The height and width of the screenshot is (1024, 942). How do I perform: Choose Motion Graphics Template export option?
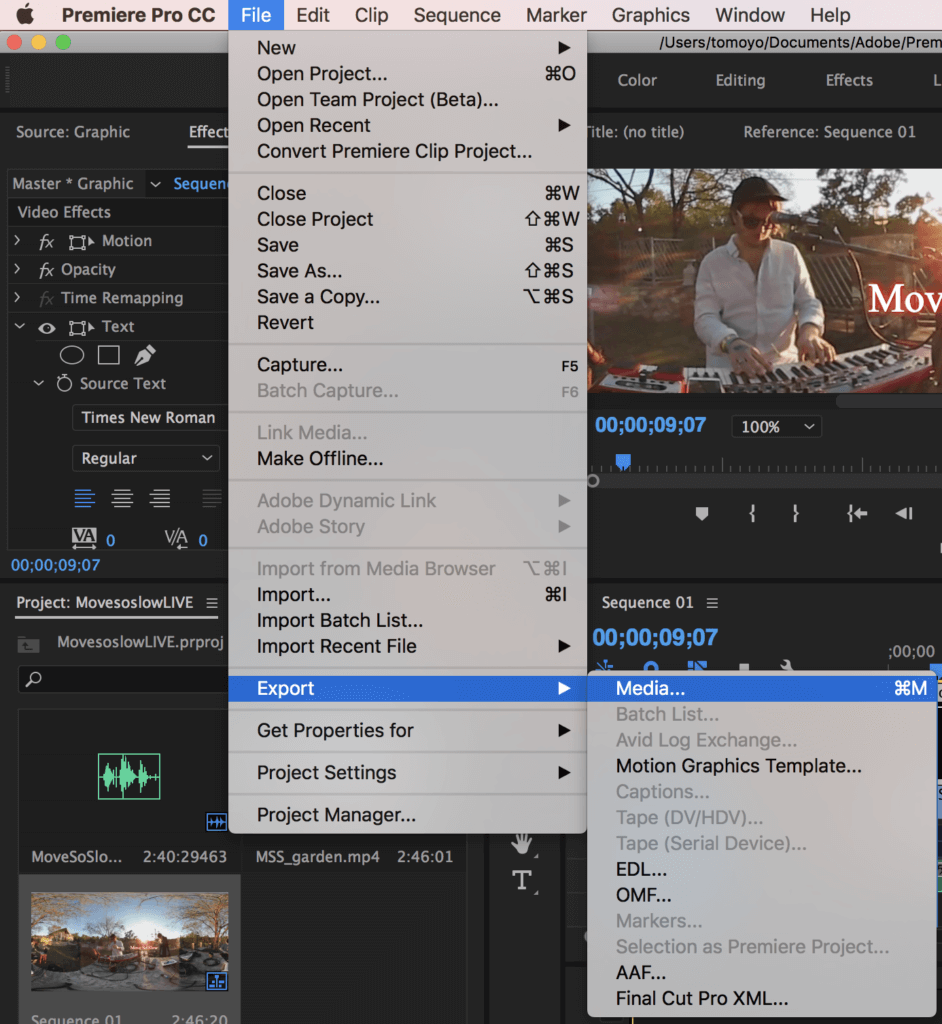pyautogui.click(x=762, y=766)
